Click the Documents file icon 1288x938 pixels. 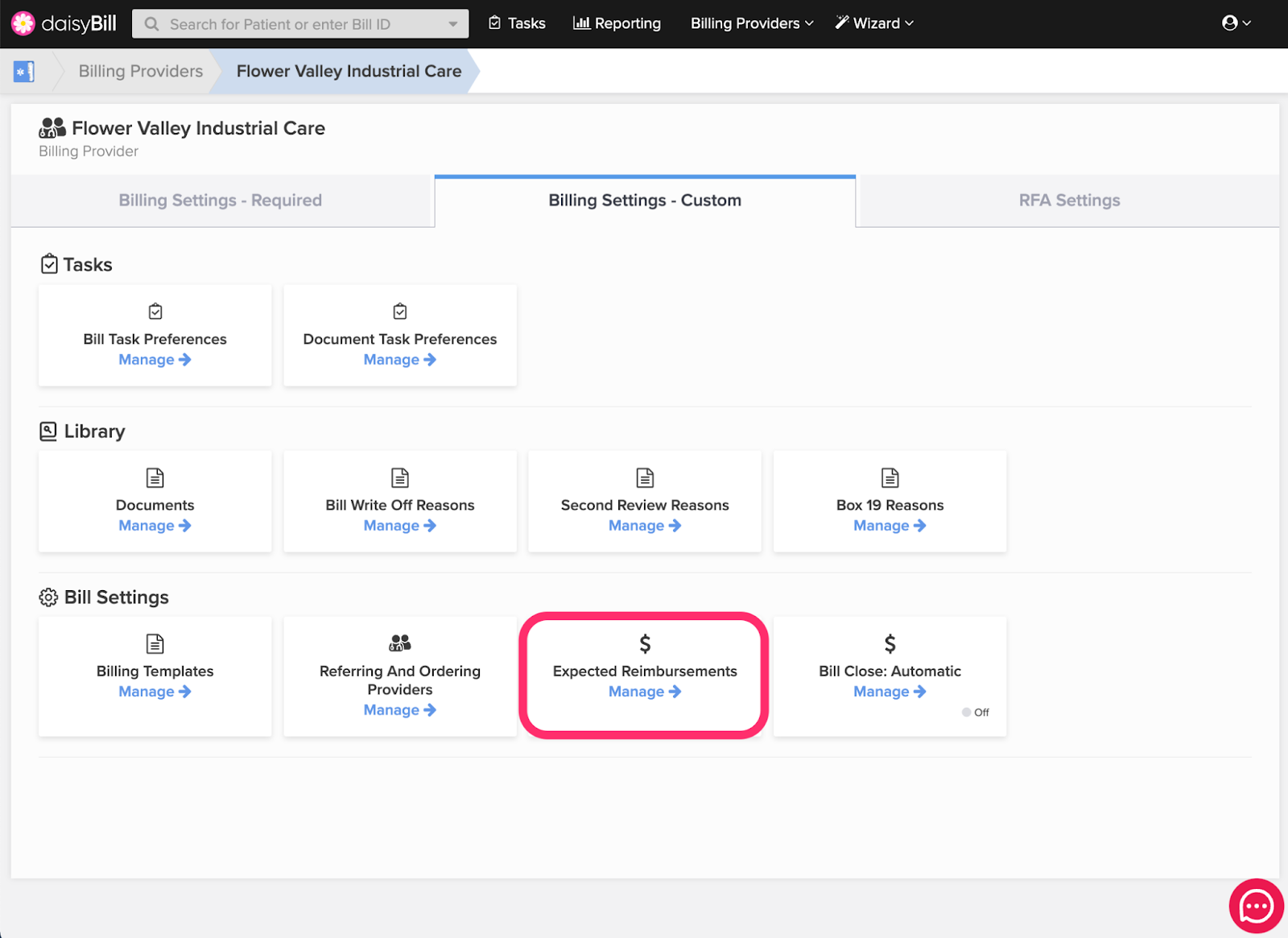click(155, 477)
